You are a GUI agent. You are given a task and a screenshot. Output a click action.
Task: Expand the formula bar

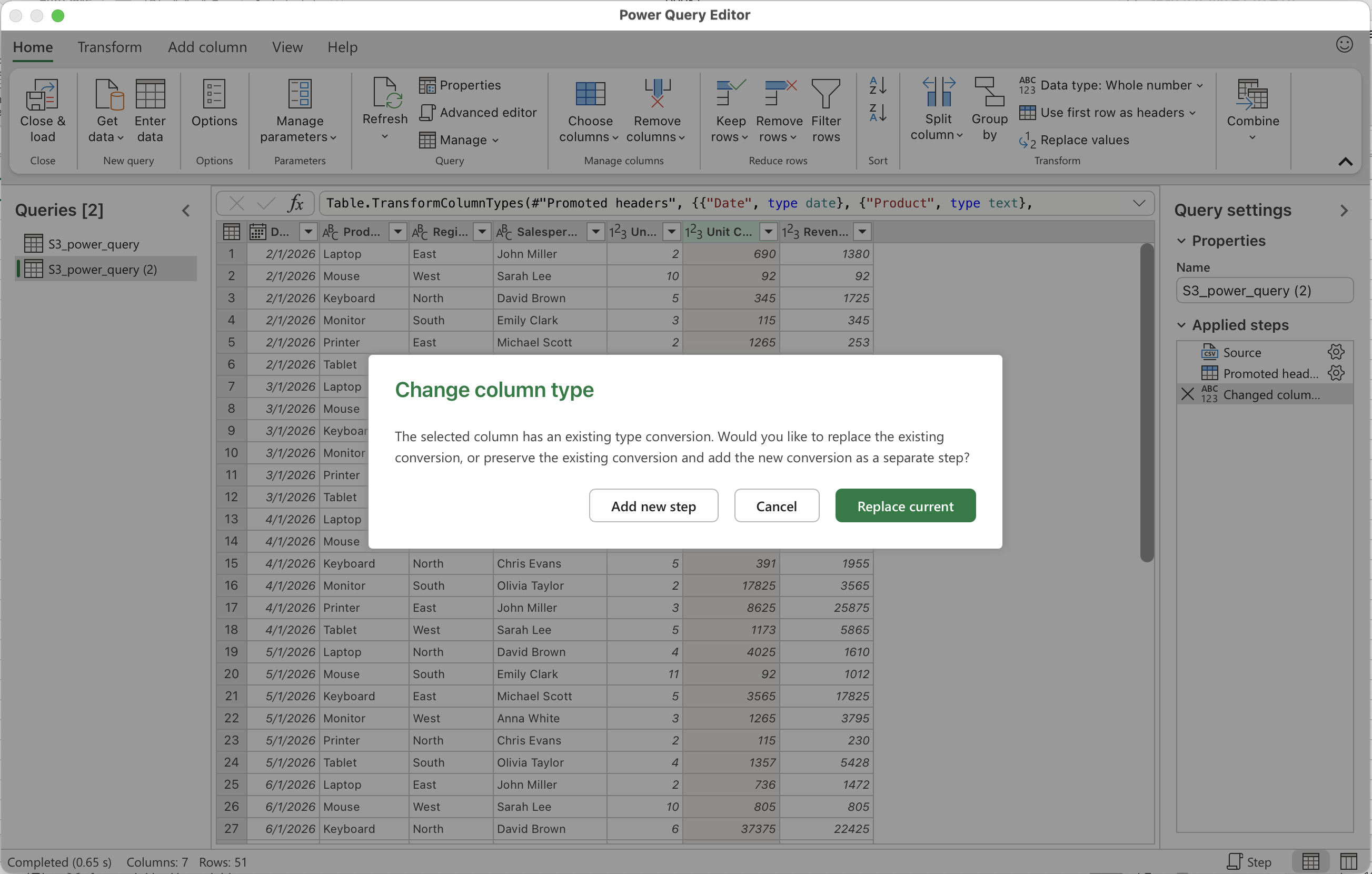click(x=1139, y=203)
